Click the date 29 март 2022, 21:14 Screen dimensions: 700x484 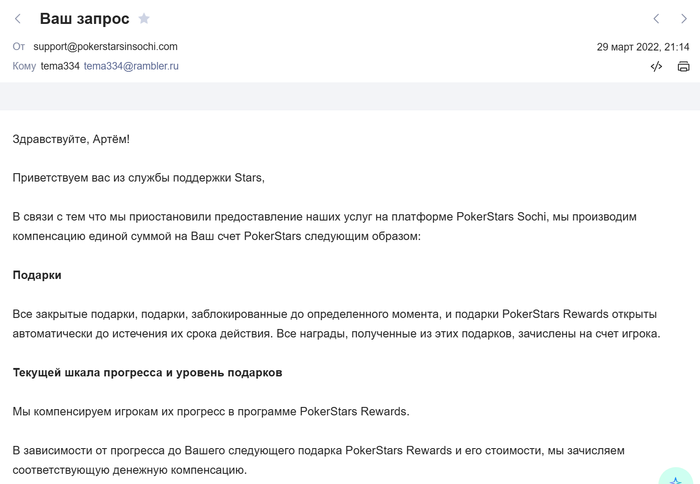[642, 46]
